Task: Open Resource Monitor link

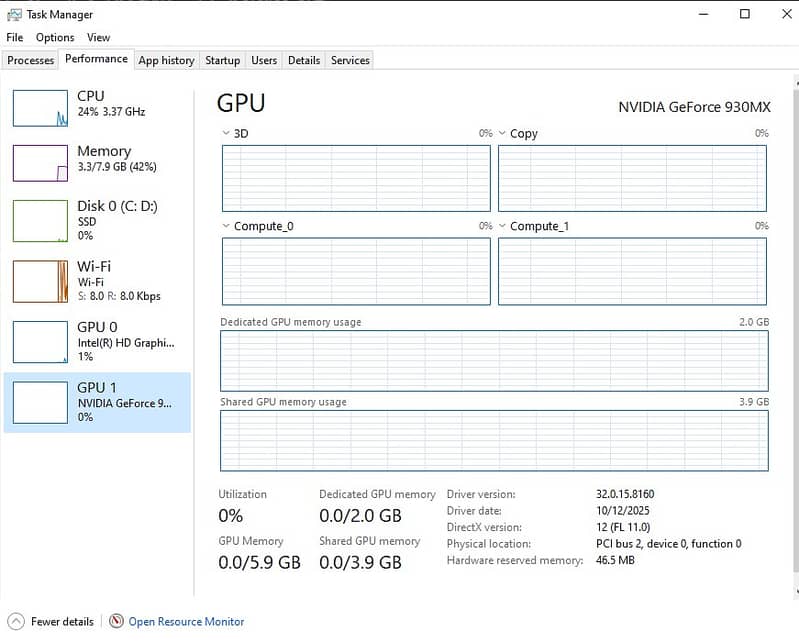Action: [186, 622]
